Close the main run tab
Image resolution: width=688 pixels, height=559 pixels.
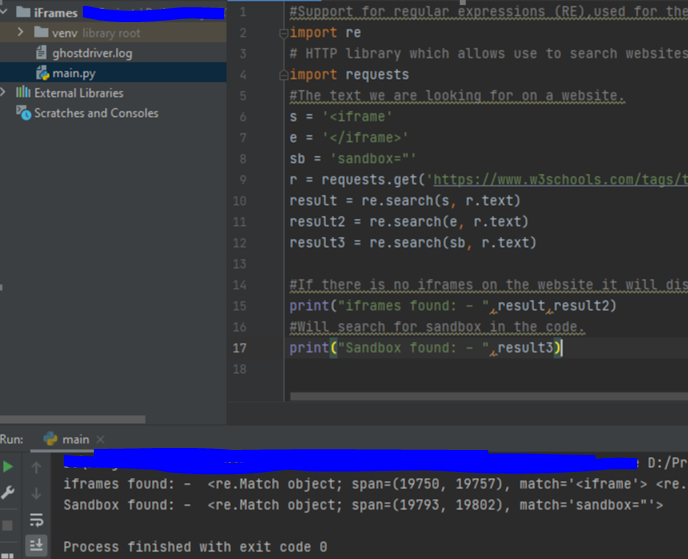click(100, 439)
